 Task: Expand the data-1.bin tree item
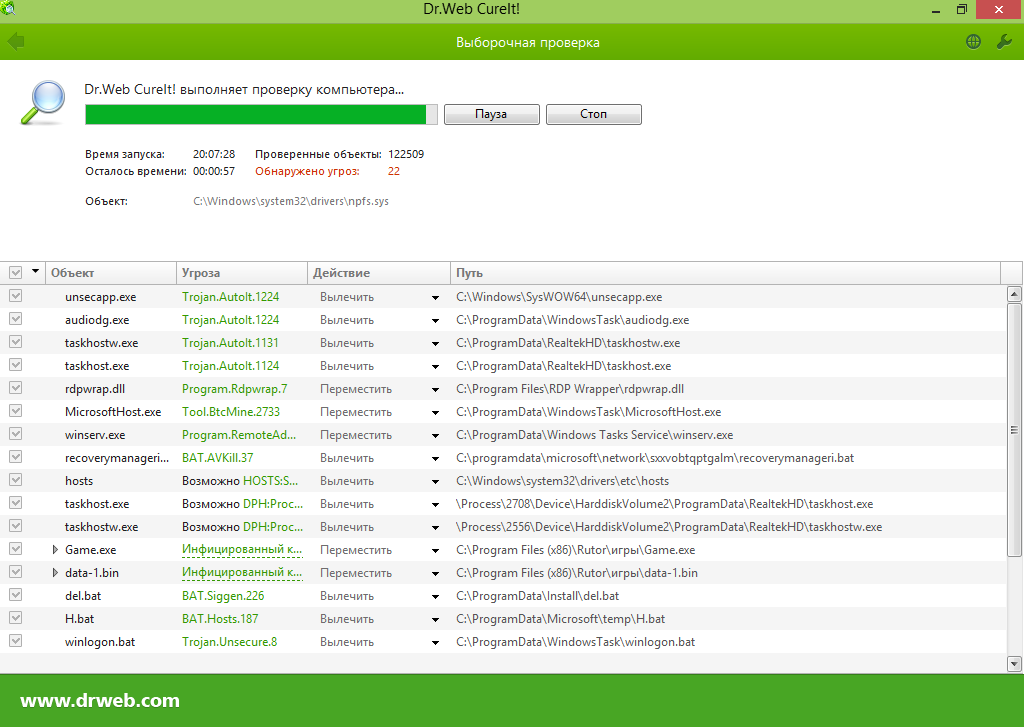(x=56, y=573)
